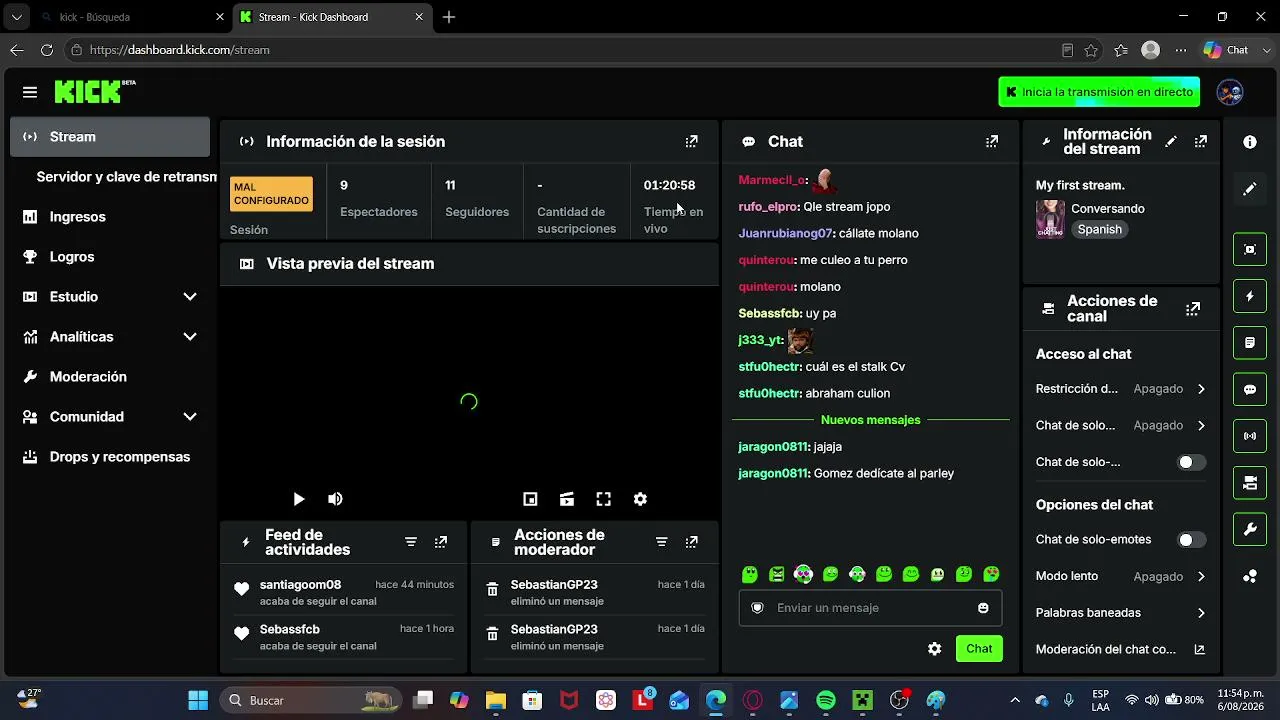The image size is (1280, 720).
Task: Filter the Feed de actividades
Action: coord(411,542)
